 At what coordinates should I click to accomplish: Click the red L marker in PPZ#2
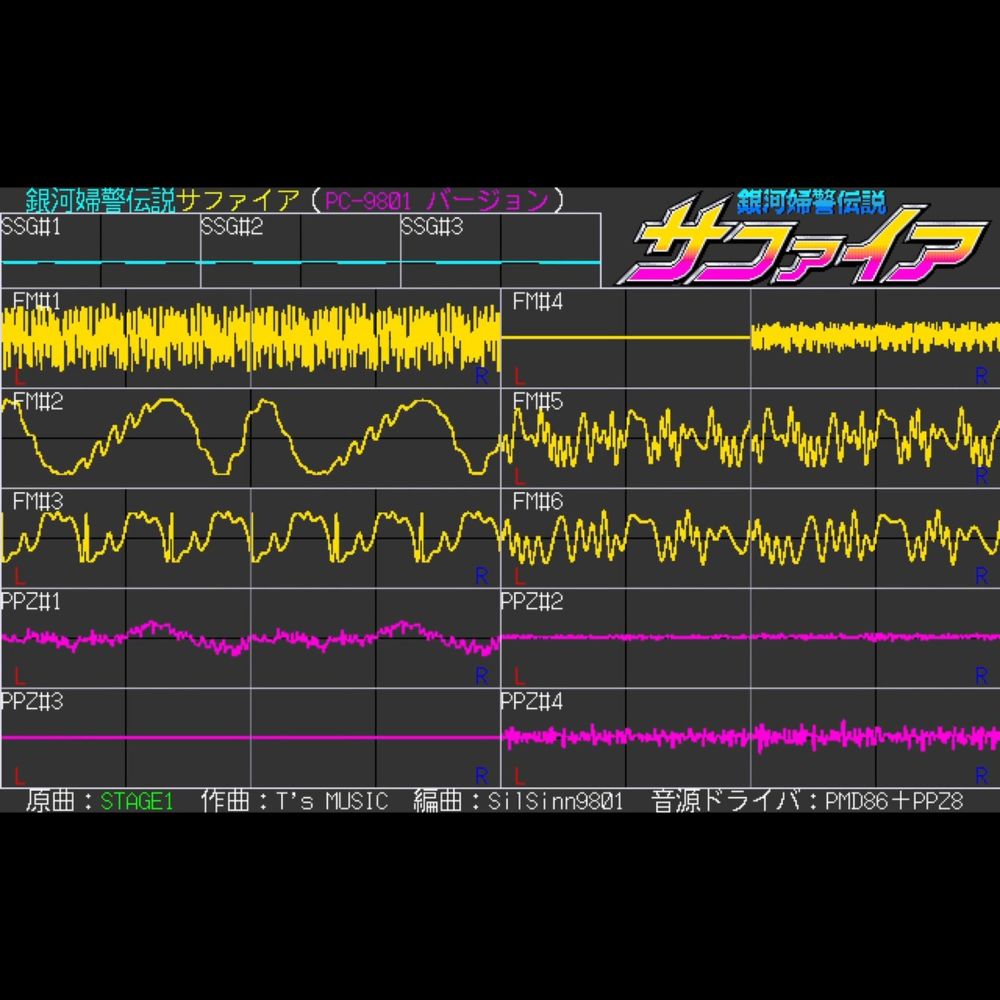point(519,676)
